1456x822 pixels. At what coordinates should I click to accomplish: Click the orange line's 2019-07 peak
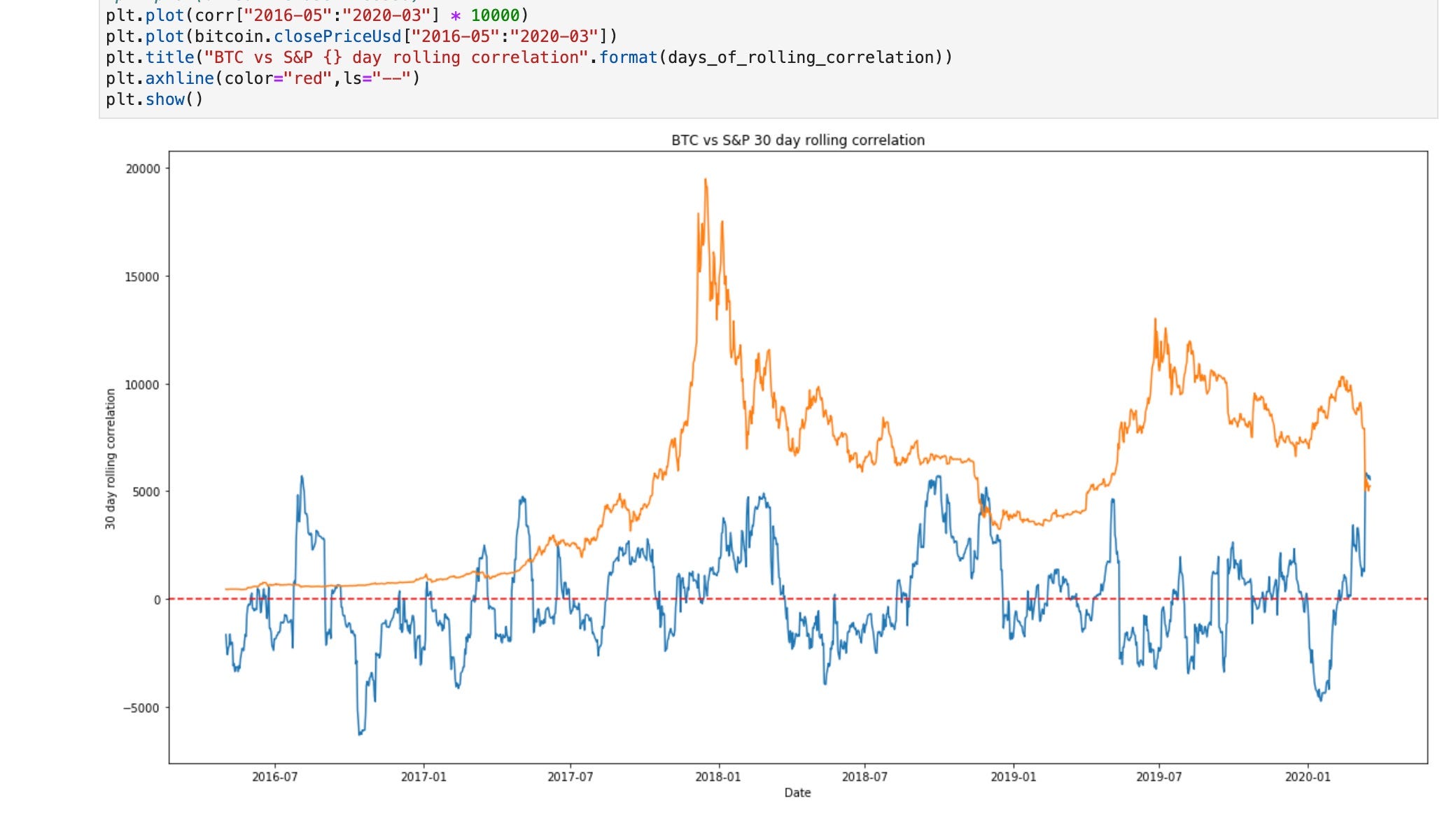1155,320
